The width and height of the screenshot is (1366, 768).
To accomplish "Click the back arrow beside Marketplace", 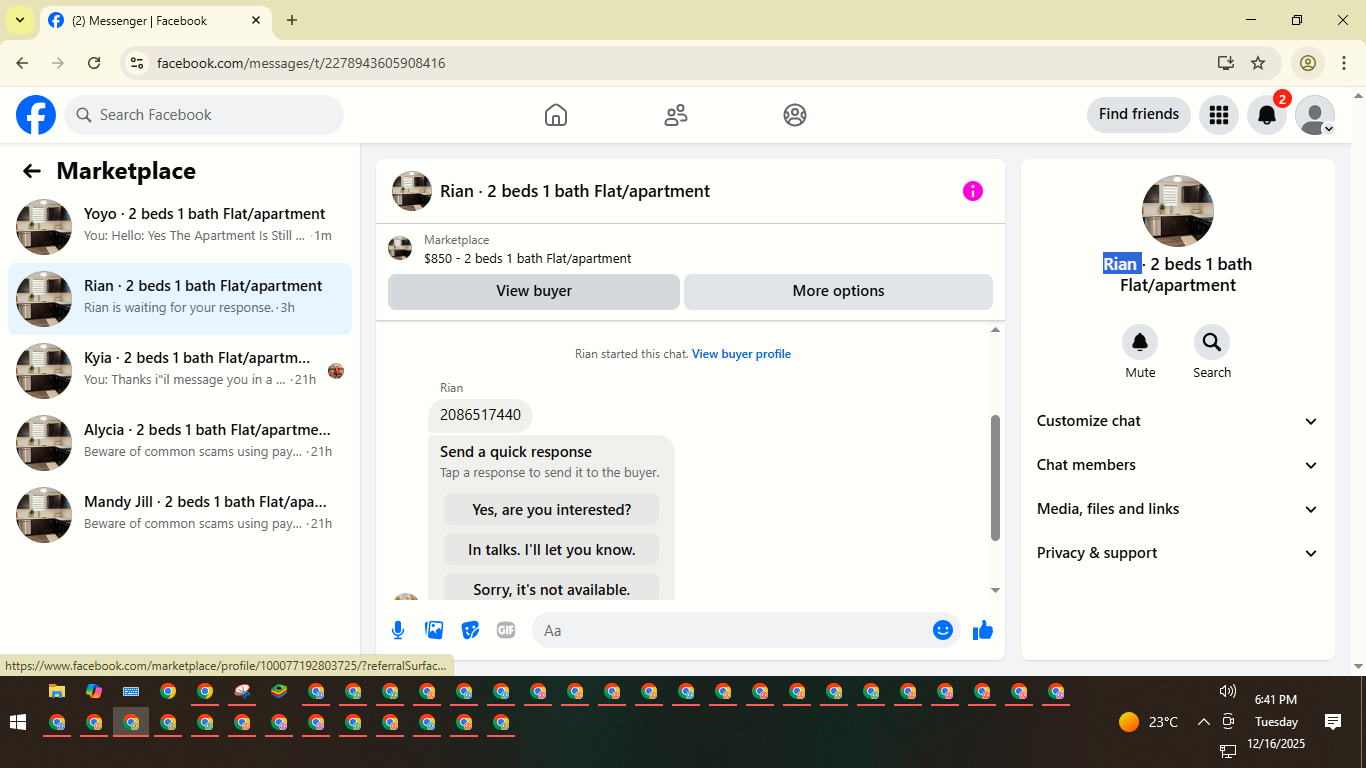I will pos(32,171).
